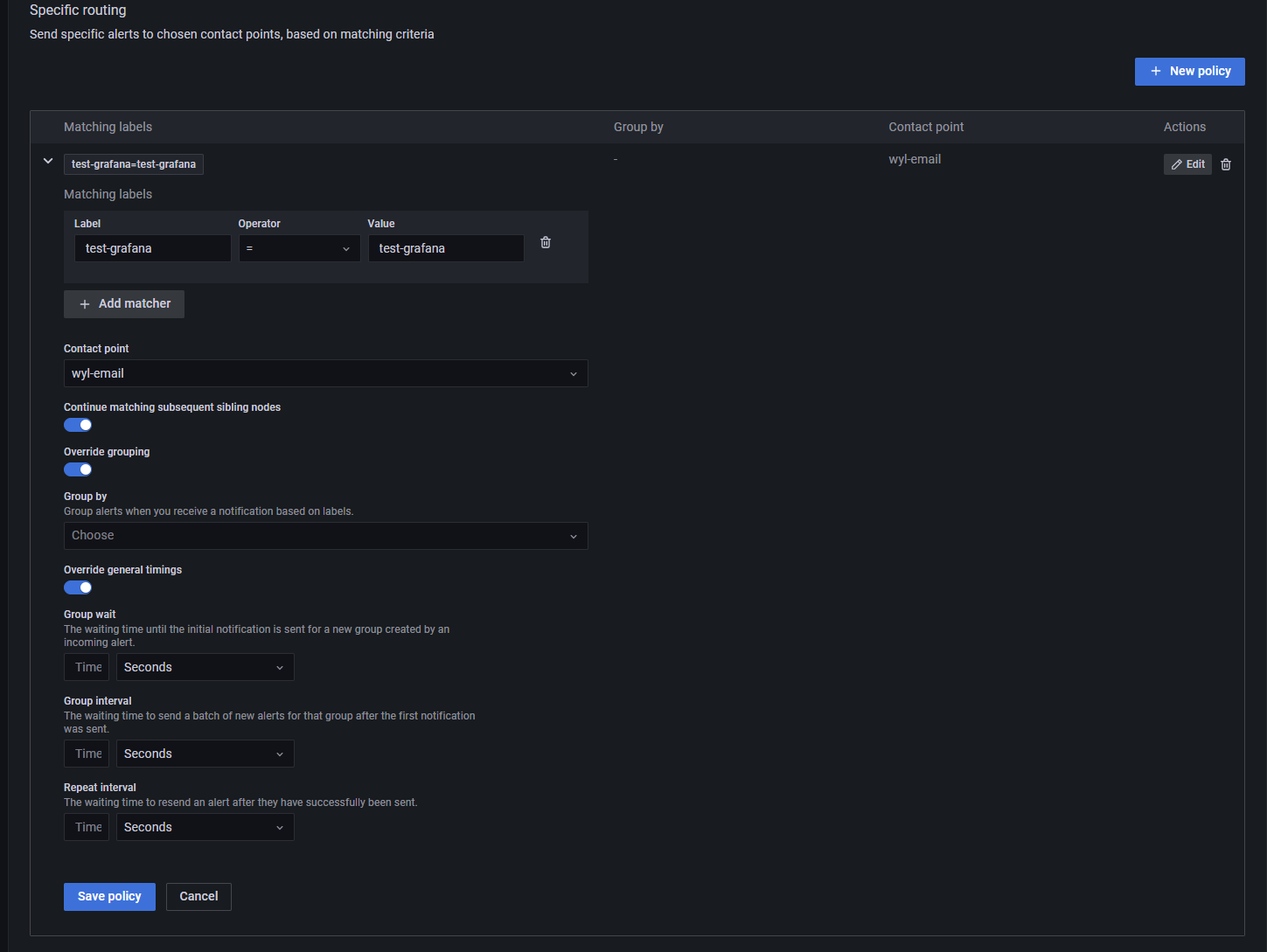Image resolution: width=1267 pixels, height=952 pixels.
Task: Click the test-grafana=test-grafana label tag
Action: 134,164
